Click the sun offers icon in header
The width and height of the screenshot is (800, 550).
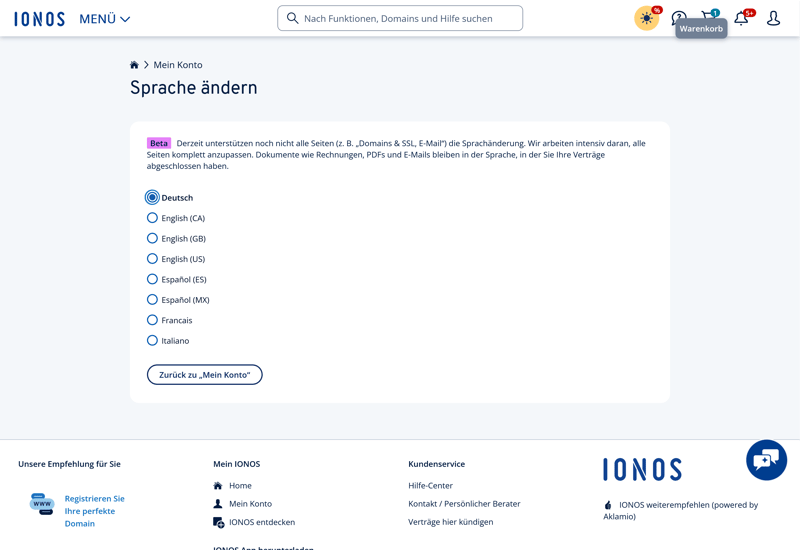pyautogui.click(x=646, y=18)
